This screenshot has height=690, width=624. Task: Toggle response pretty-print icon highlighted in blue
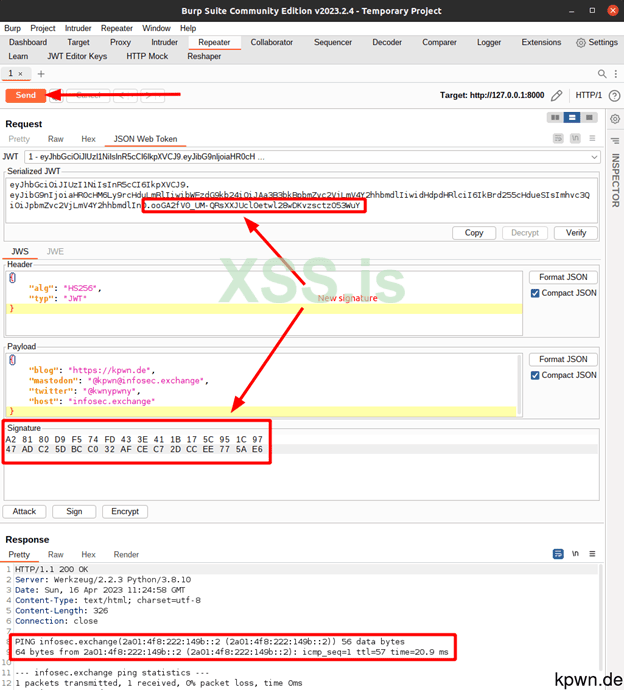558,554
